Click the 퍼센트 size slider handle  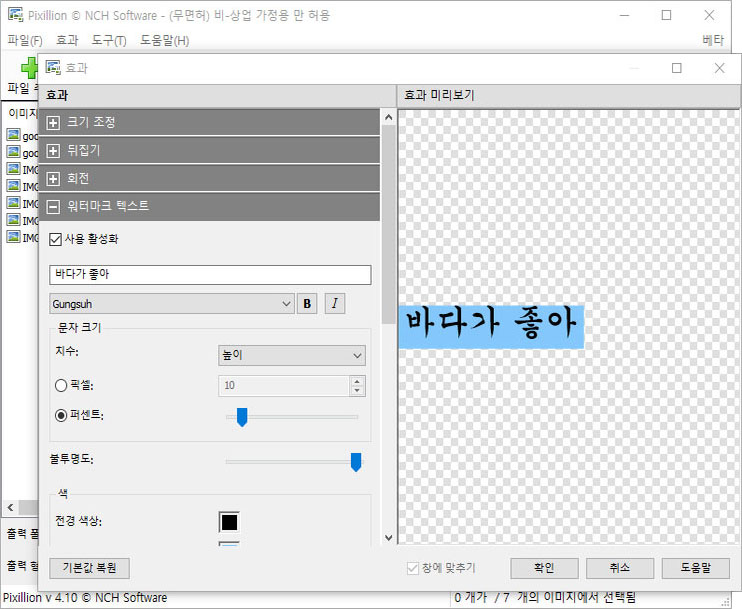242,417
